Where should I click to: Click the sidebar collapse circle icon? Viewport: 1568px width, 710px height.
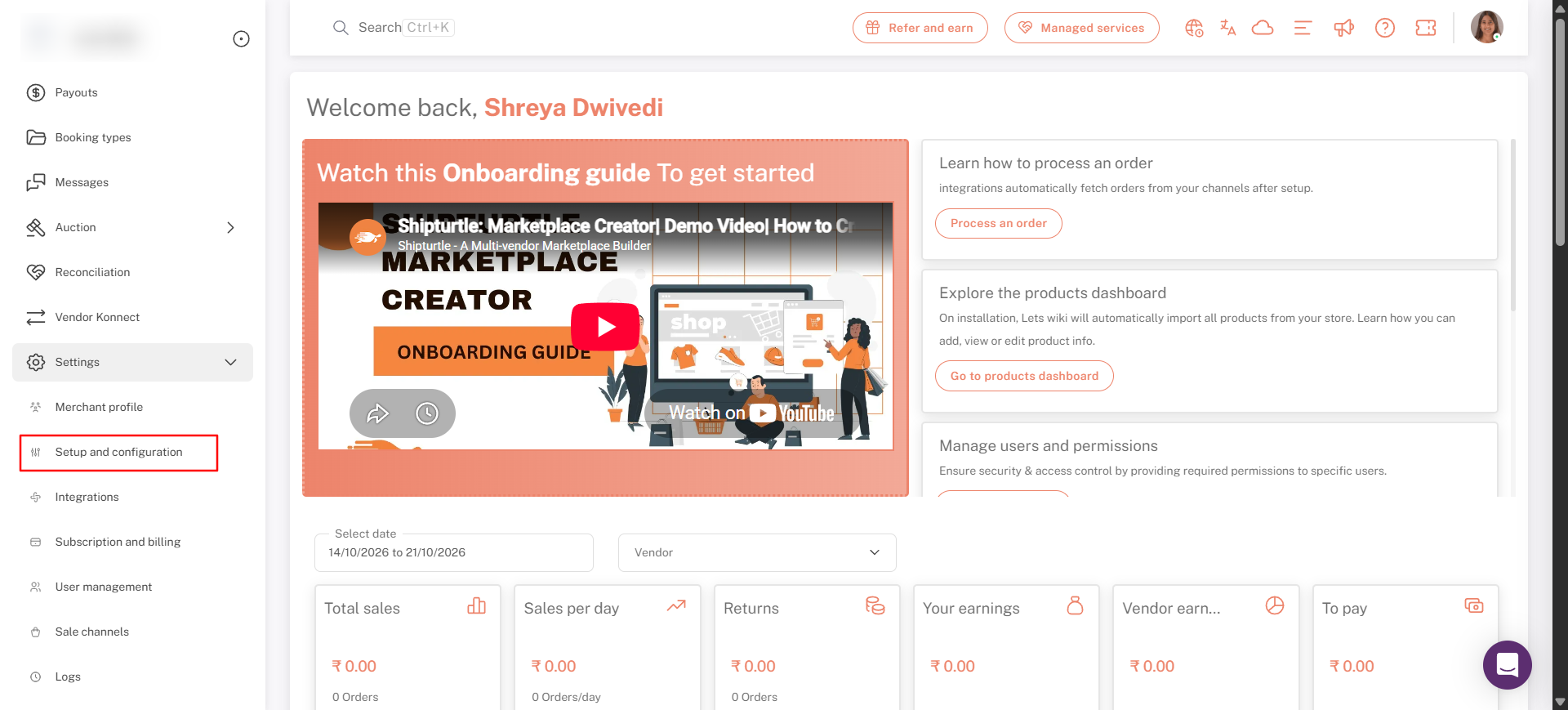tap(241, 38)
